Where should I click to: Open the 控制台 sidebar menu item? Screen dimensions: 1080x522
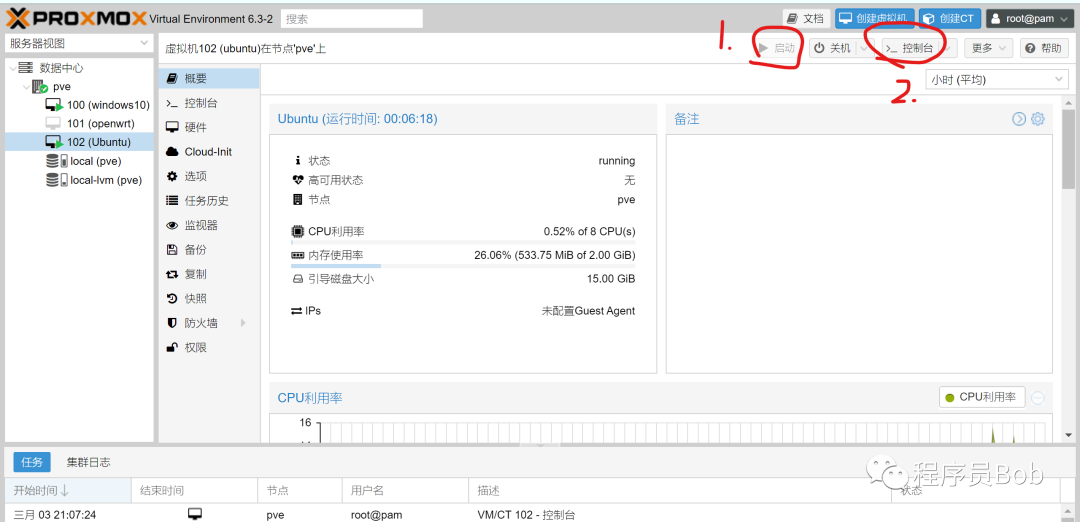pos(209,103)
